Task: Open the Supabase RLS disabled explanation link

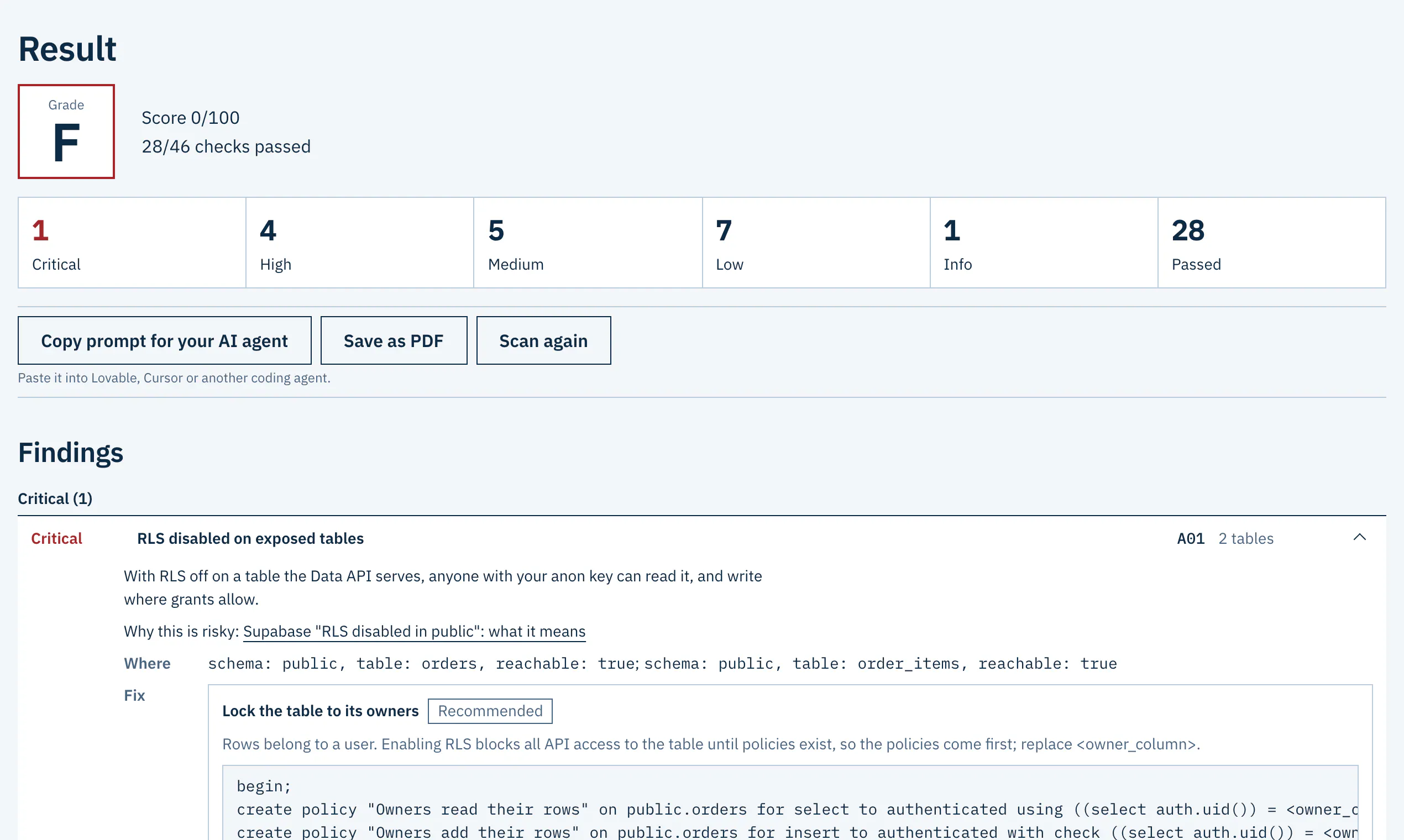Action: (x=415, y=631)
